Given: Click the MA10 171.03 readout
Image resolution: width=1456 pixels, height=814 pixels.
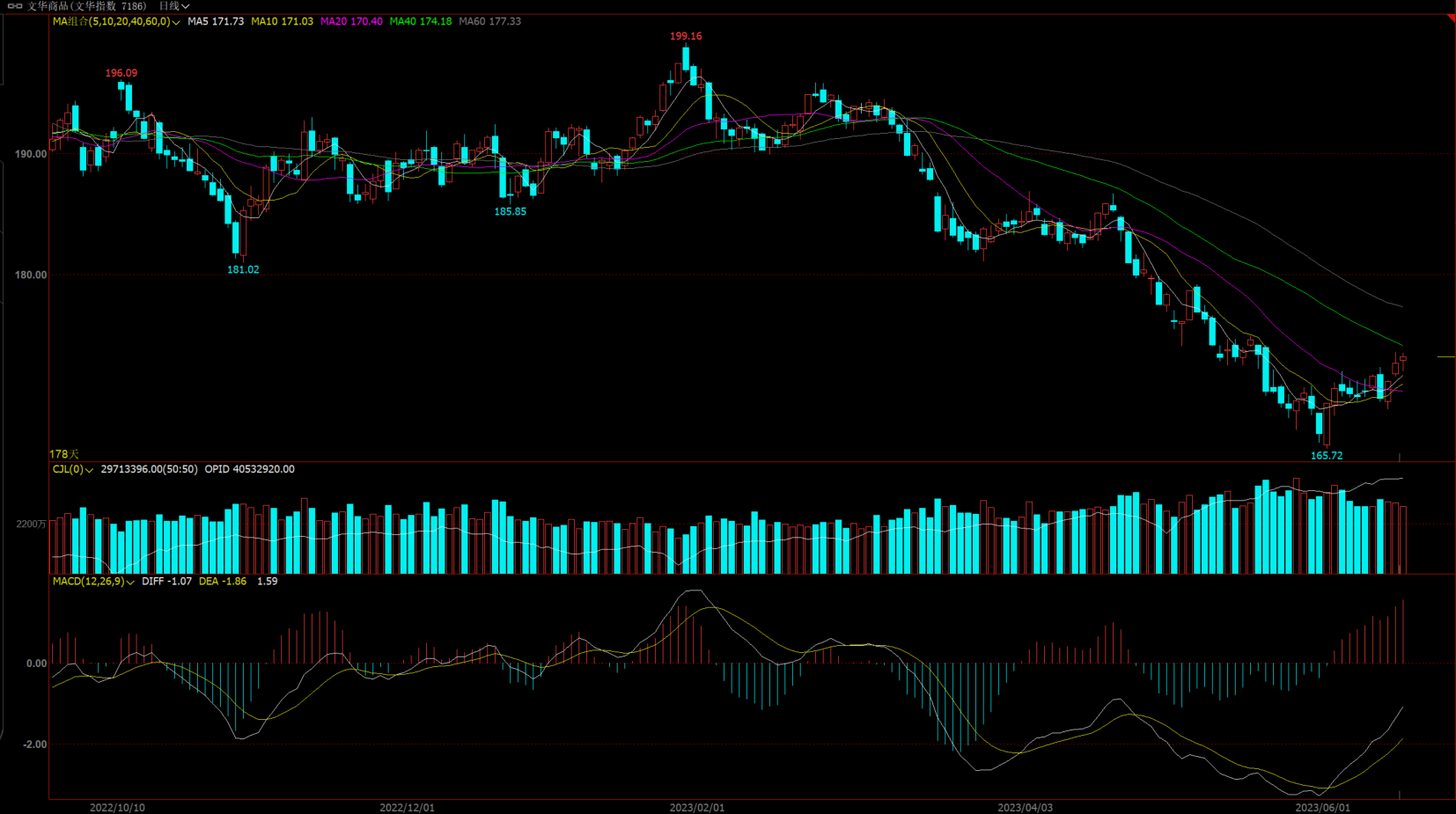Looking at the screenshot, I should [x=282, y=21].
